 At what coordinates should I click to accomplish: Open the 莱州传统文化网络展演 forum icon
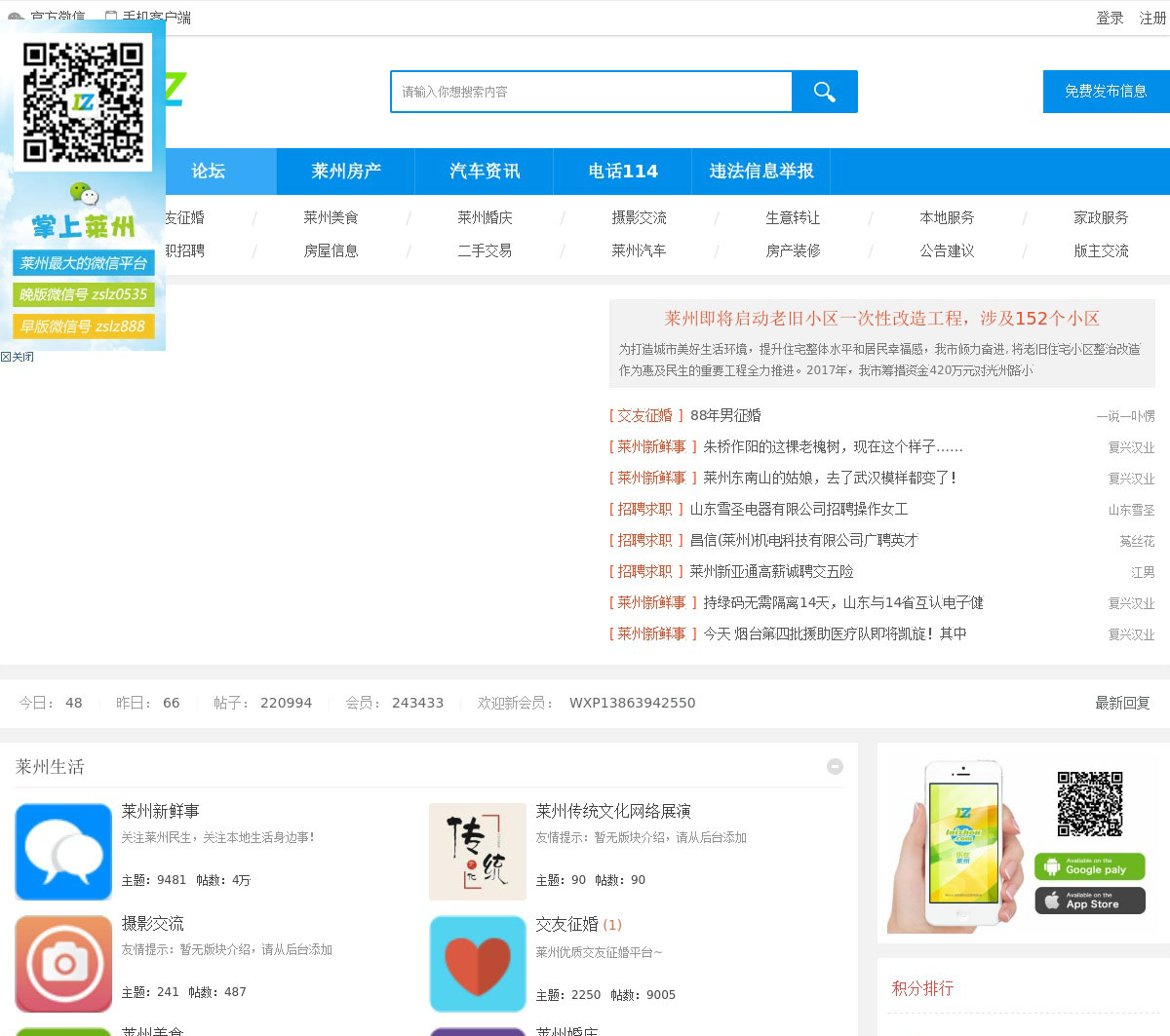click(478, 852)
